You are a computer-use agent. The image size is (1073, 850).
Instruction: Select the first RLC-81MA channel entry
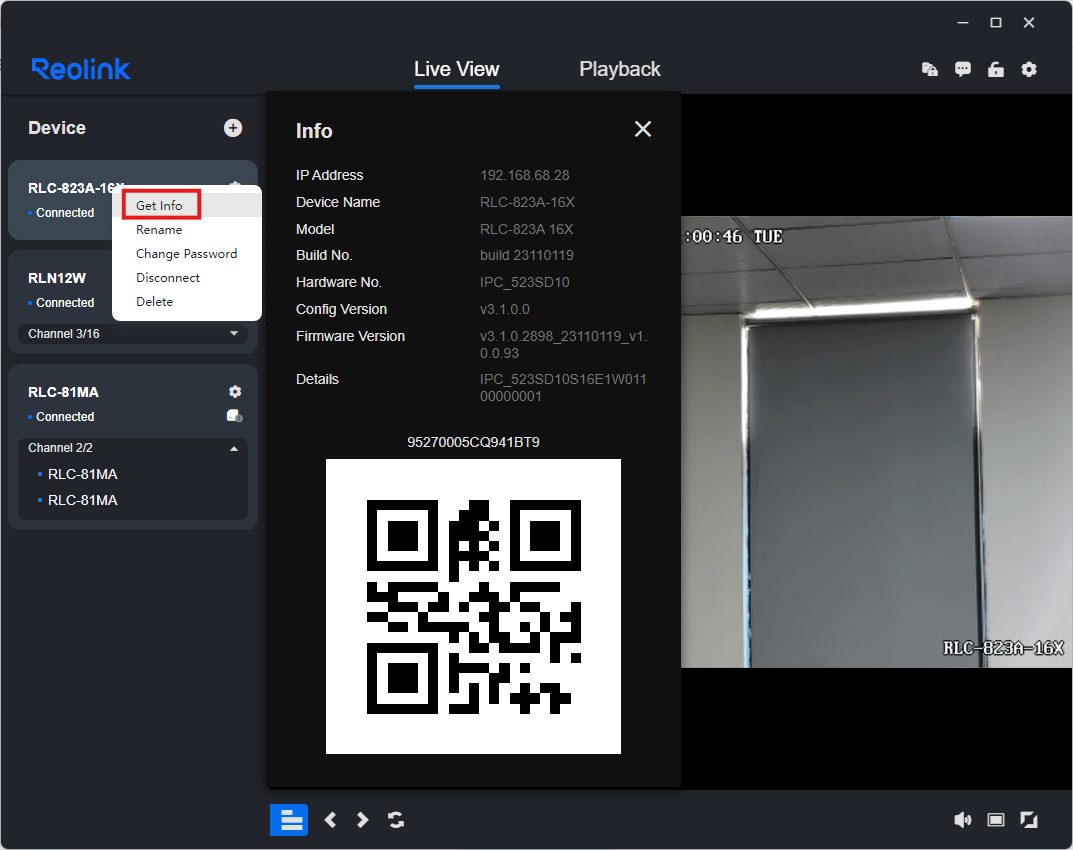point(82,474)
